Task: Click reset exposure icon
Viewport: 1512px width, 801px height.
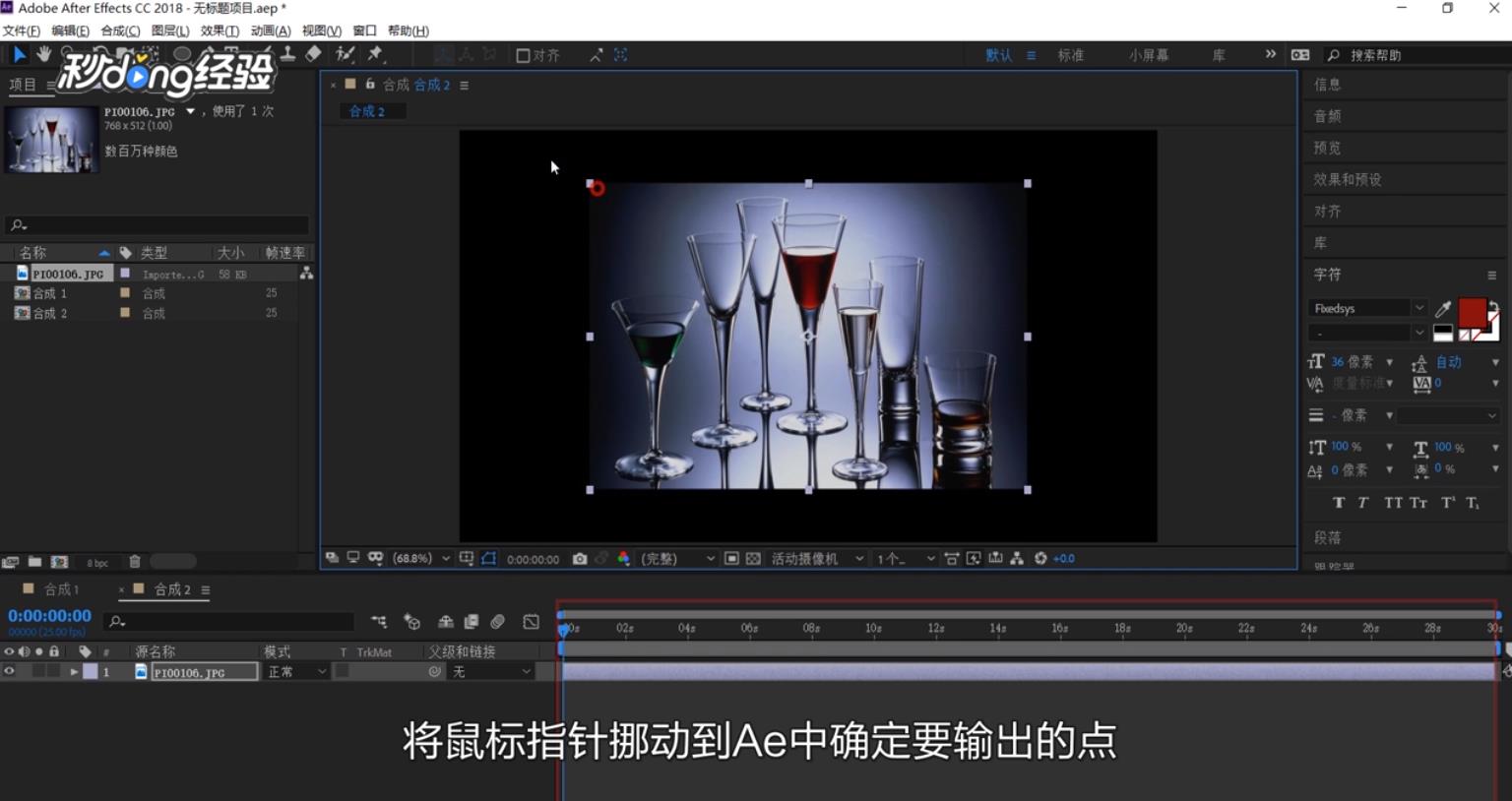Action: tap(1040, 558)
